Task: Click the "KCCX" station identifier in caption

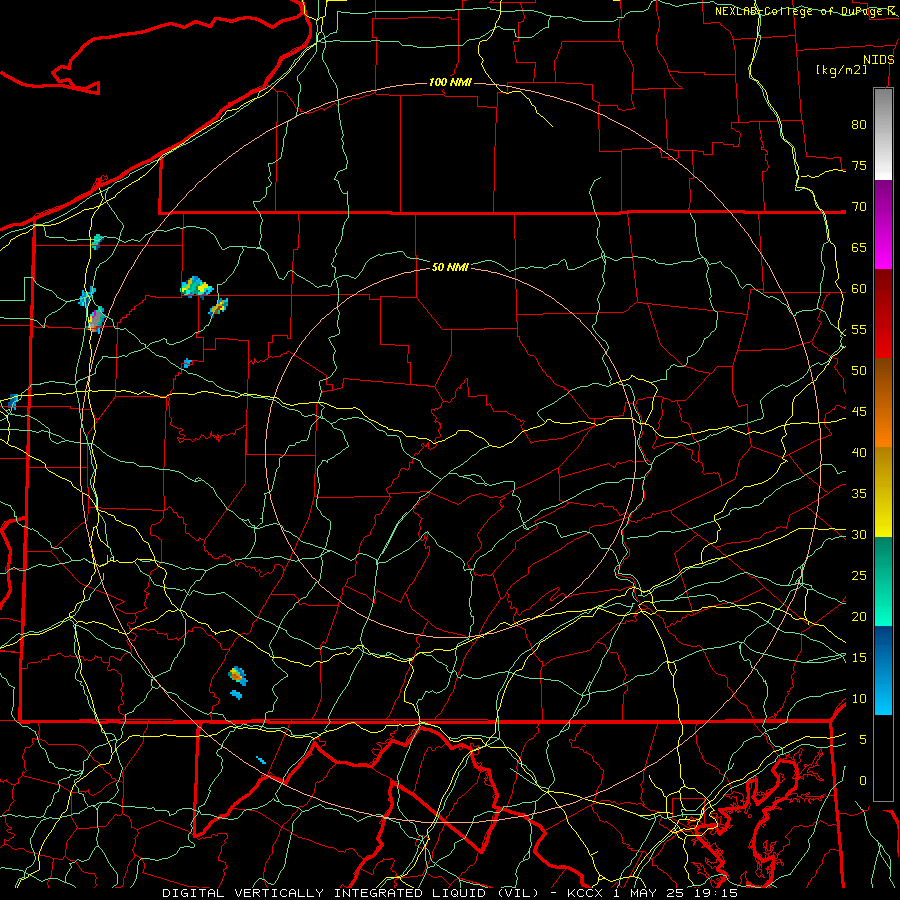Action: [x=586, y=893]
